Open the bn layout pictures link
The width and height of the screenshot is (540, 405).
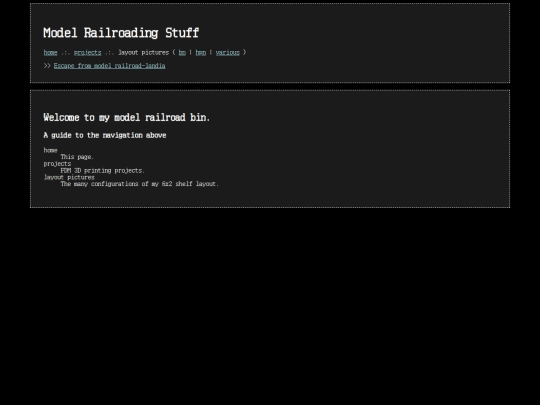point(182,52)
